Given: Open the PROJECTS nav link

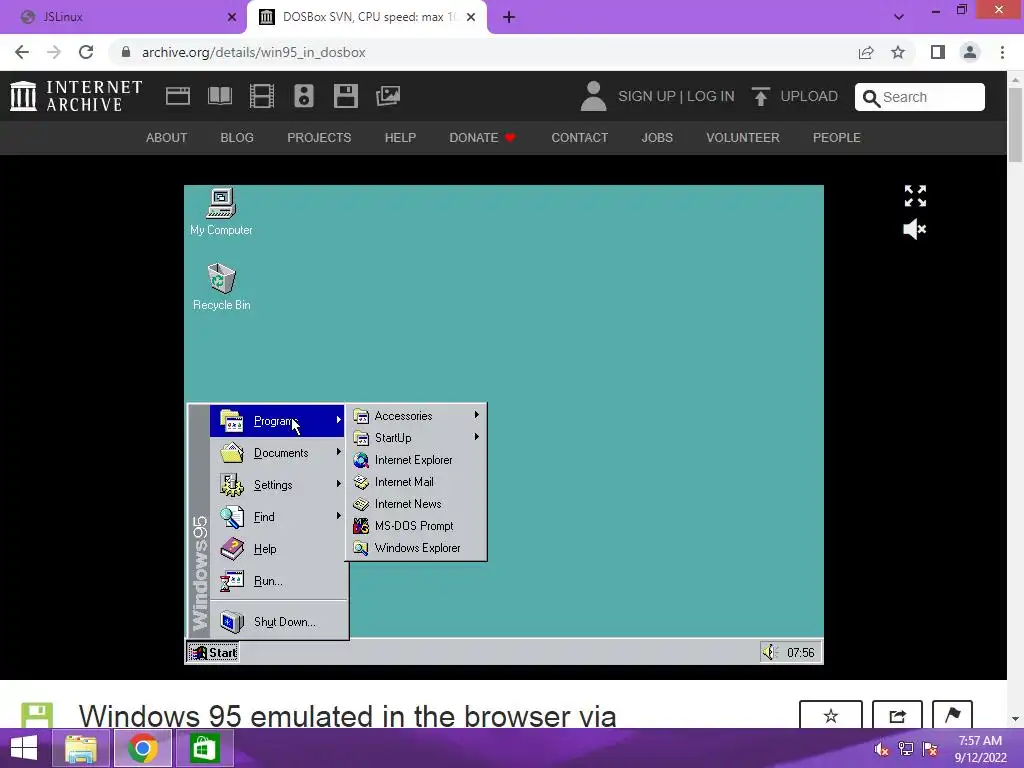Looking at the screenshot, I should (x=319, y=138).
